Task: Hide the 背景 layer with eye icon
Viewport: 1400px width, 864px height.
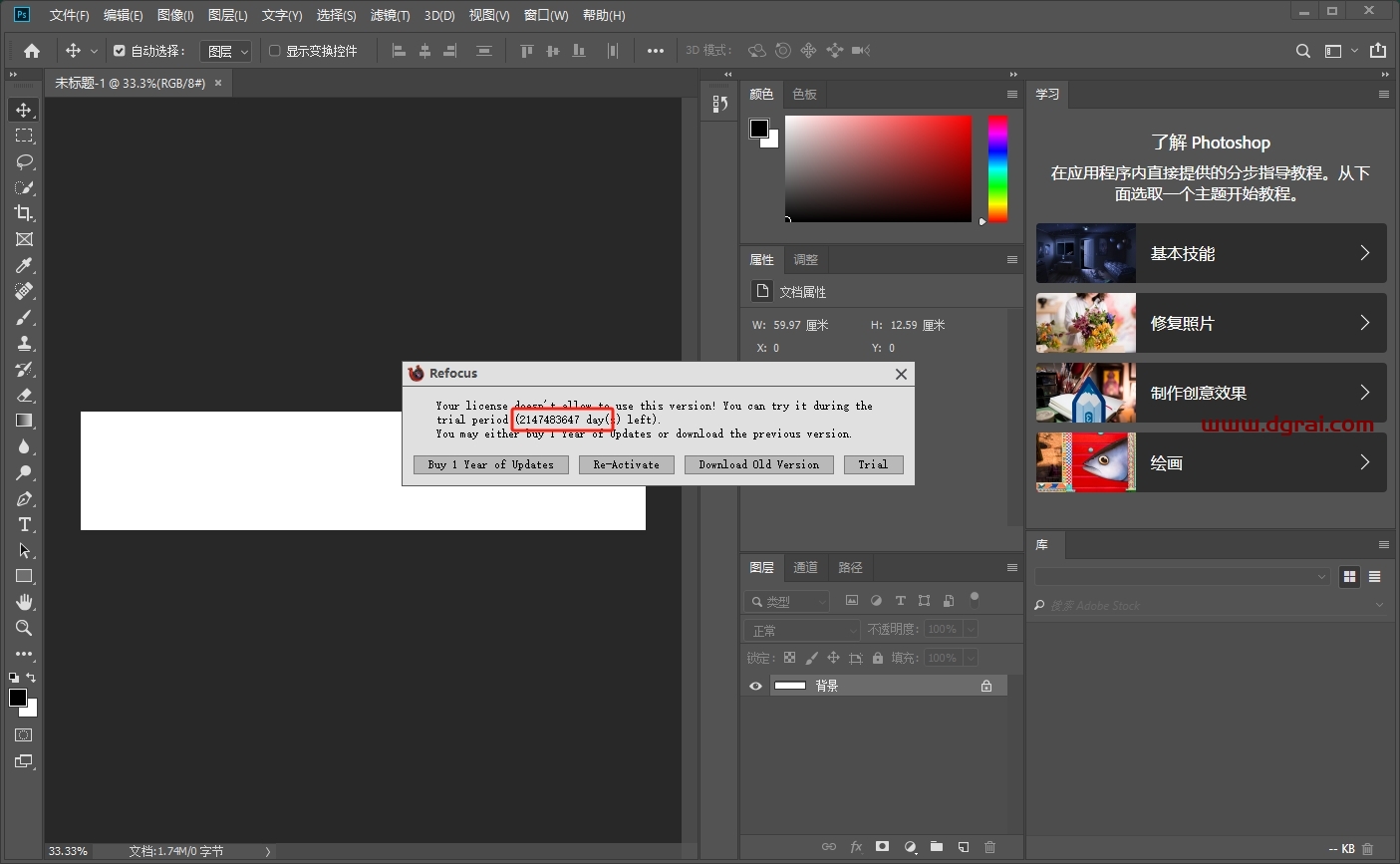Action: 755,686
